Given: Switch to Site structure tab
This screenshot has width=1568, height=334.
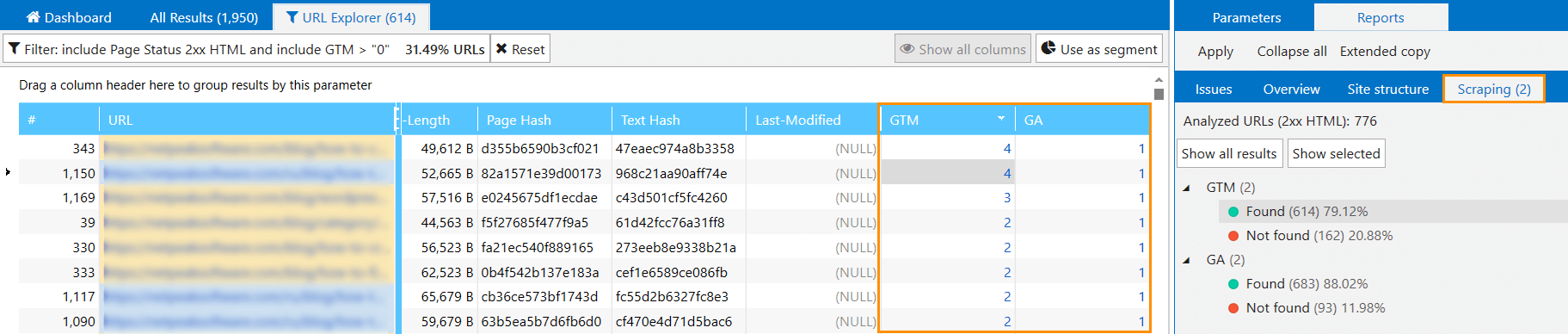Looking at the screenshot, I should (x=1387, y=89).
